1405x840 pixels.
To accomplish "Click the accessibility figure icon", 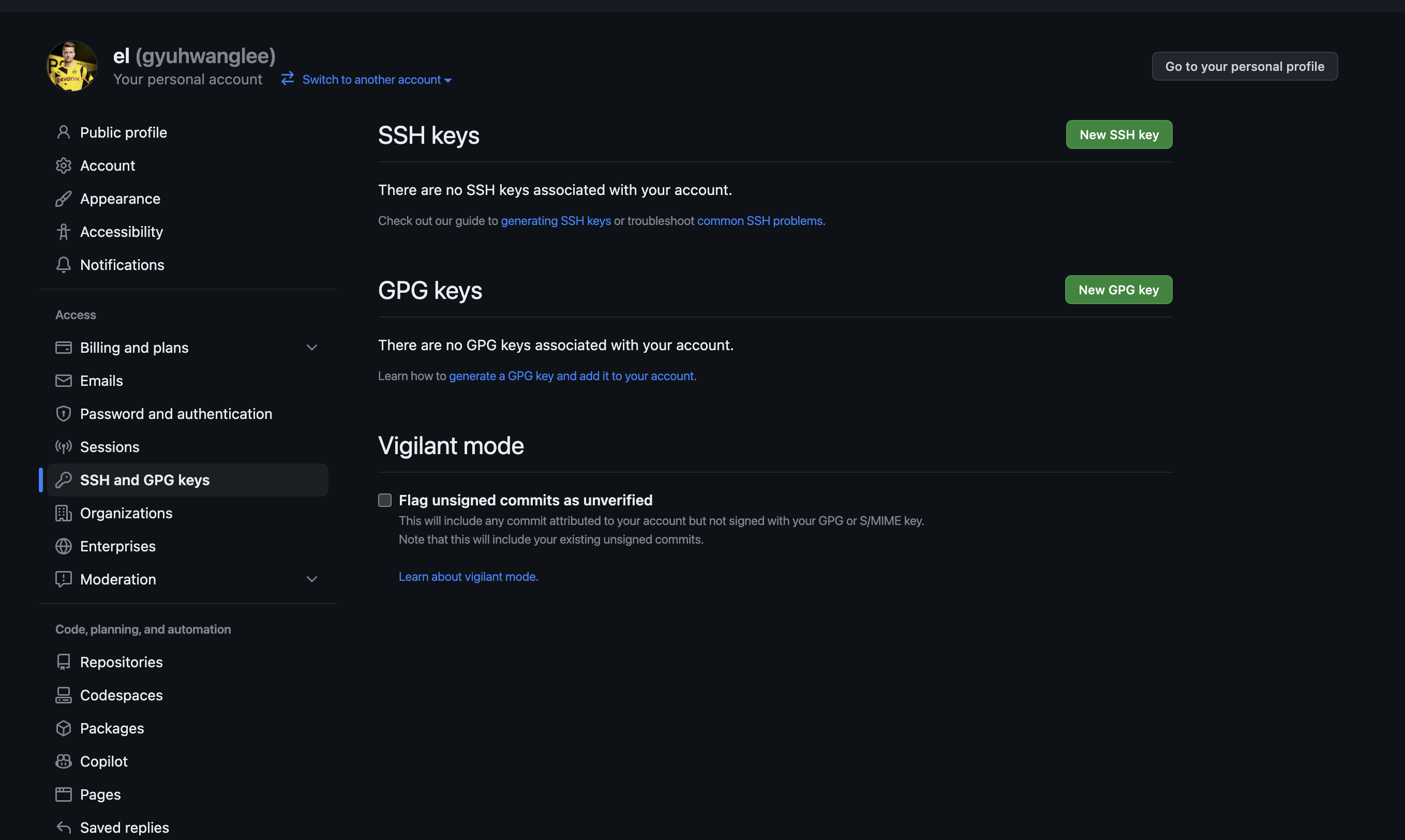I will coord(64,232).
